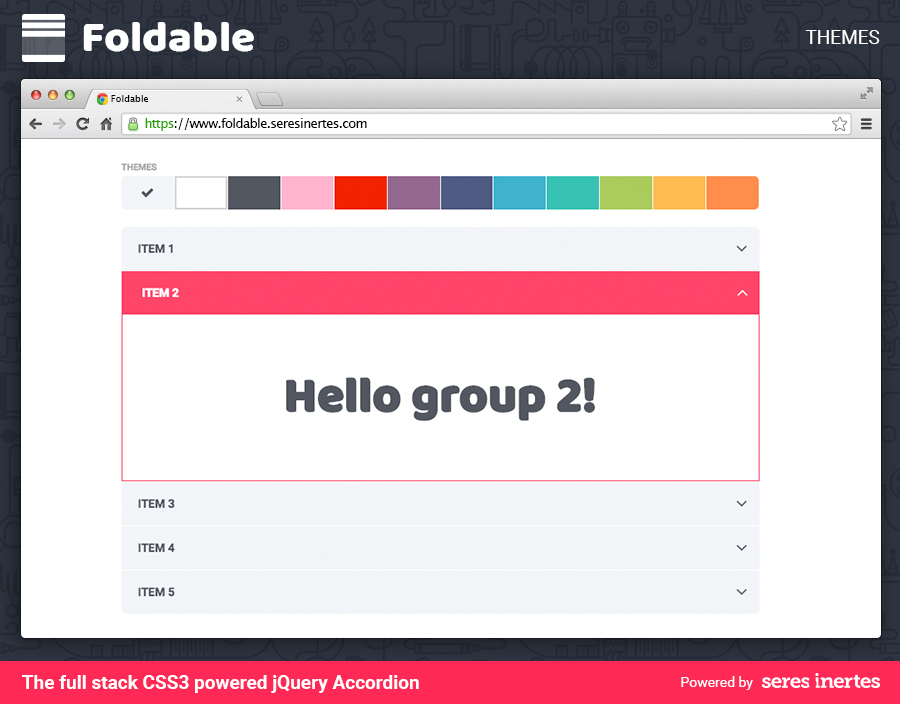Click the ITEM 2 accordion label
The height and width of the screenshot is (704, 900).
(x=160, y=293)
